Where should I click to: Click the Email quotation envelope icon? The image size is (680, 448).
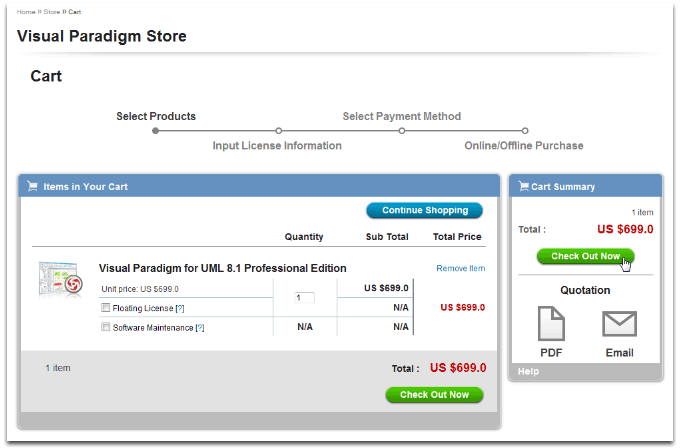[x=619, y=324]
